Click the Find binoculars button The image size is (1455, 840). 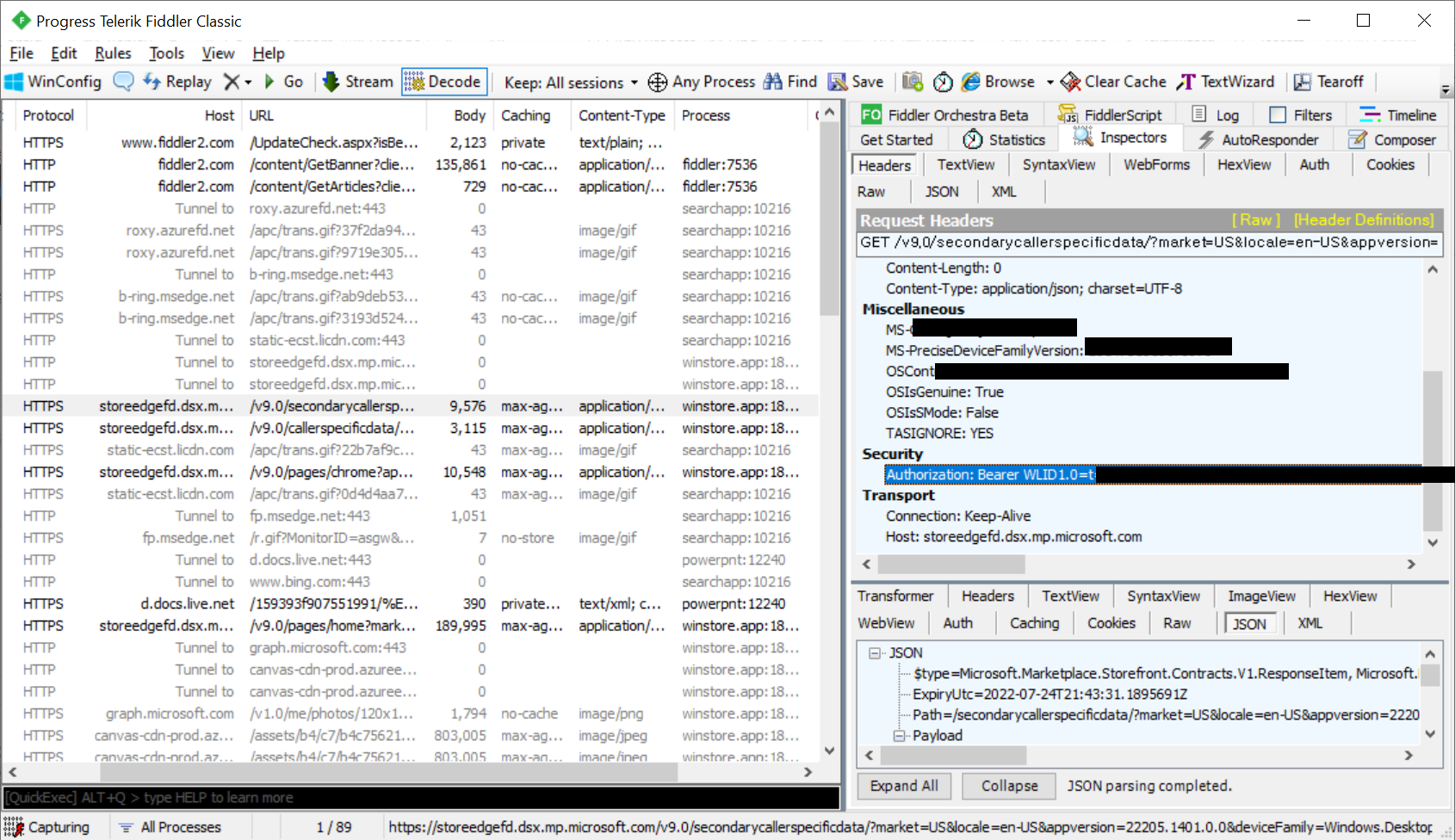click(790, 82)
